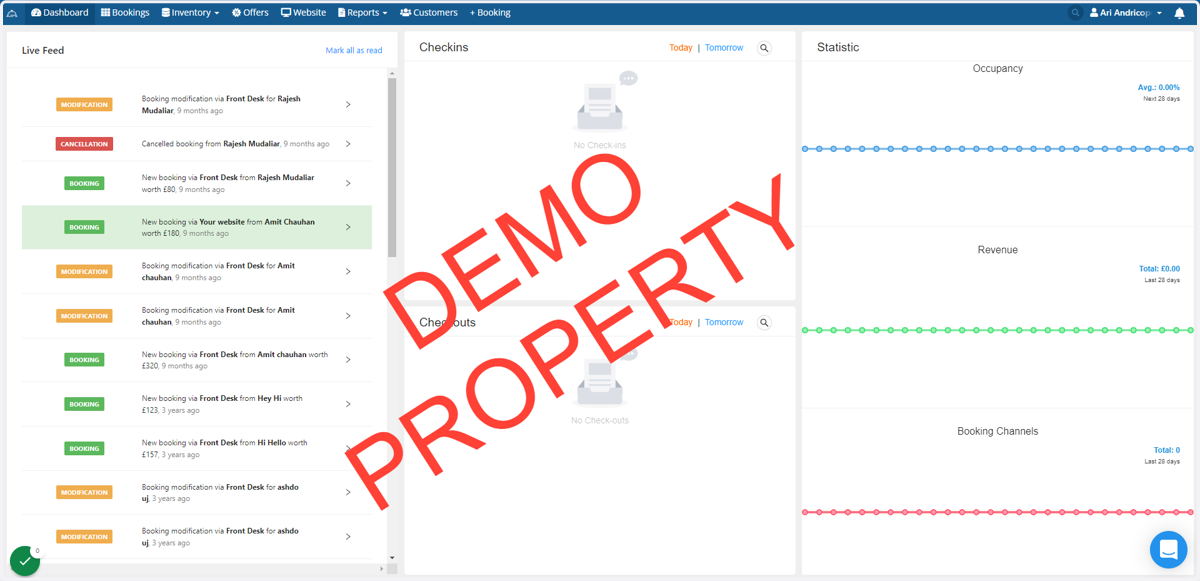Click the Checkouts search magnifier icon
The width and height of the screenshot is (1200, 581).
764,322
